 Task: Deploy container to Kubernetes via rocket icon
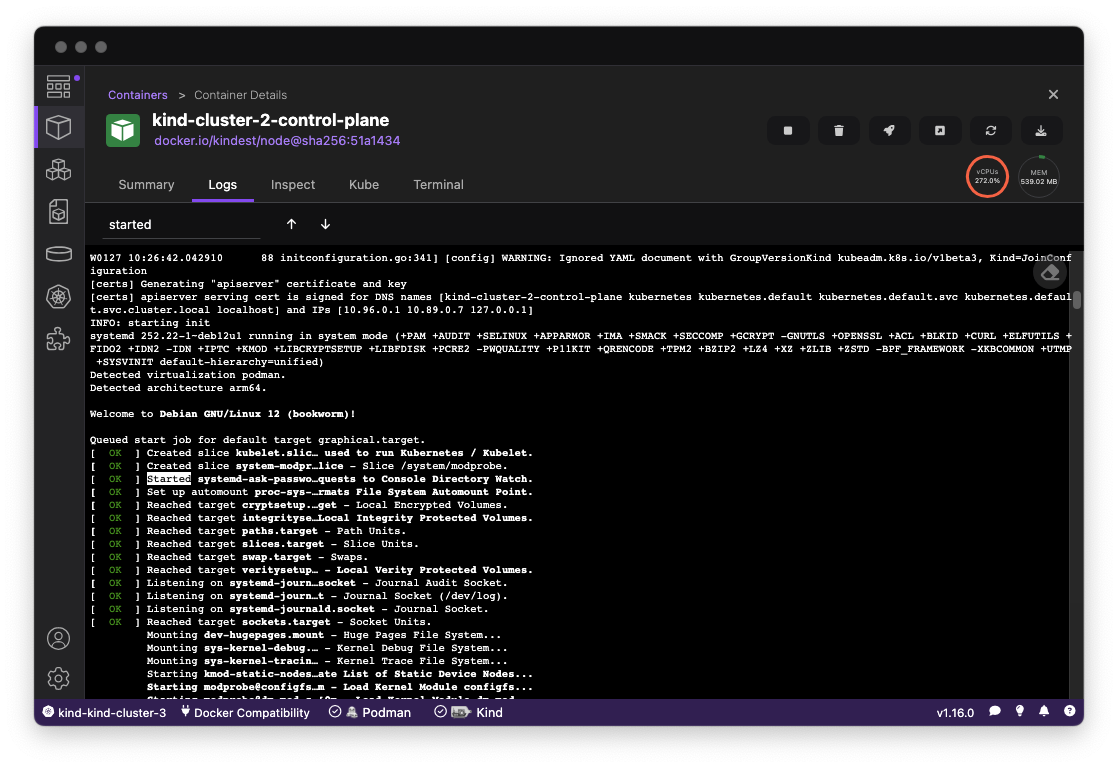click(889, 130)
